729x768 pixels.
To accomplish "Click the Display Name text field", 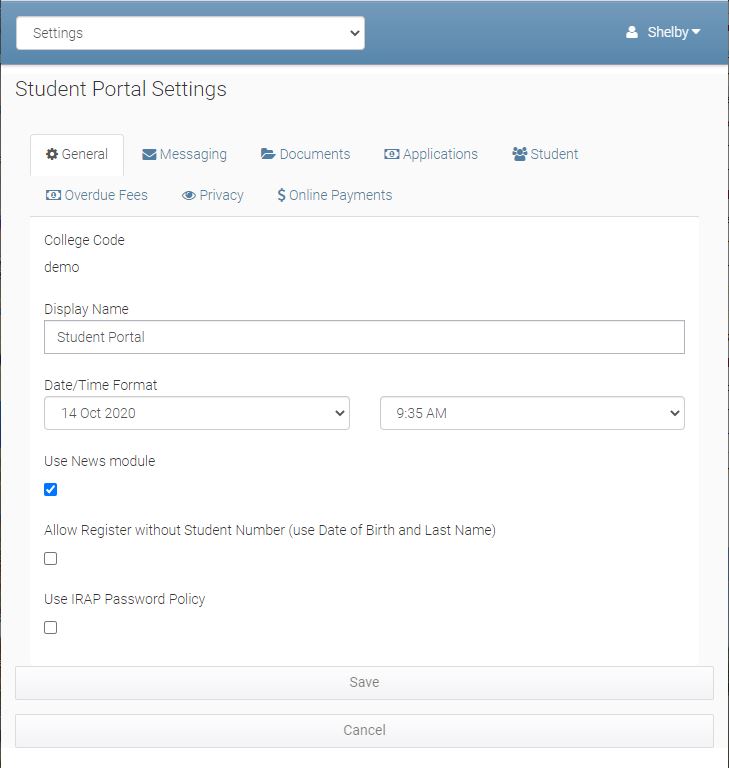I will [364, 337].
